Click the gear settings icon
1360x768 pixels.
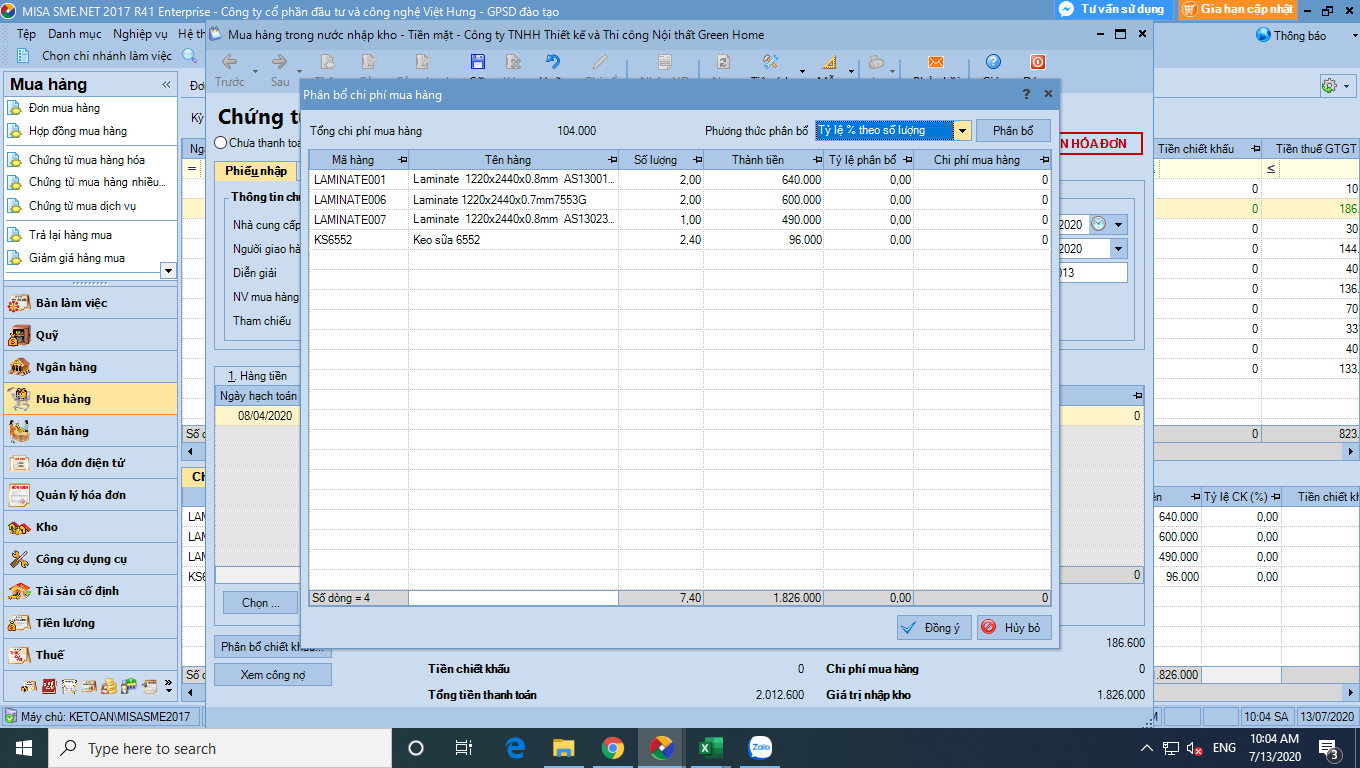pyautogui.click(x=1329, y=86)
